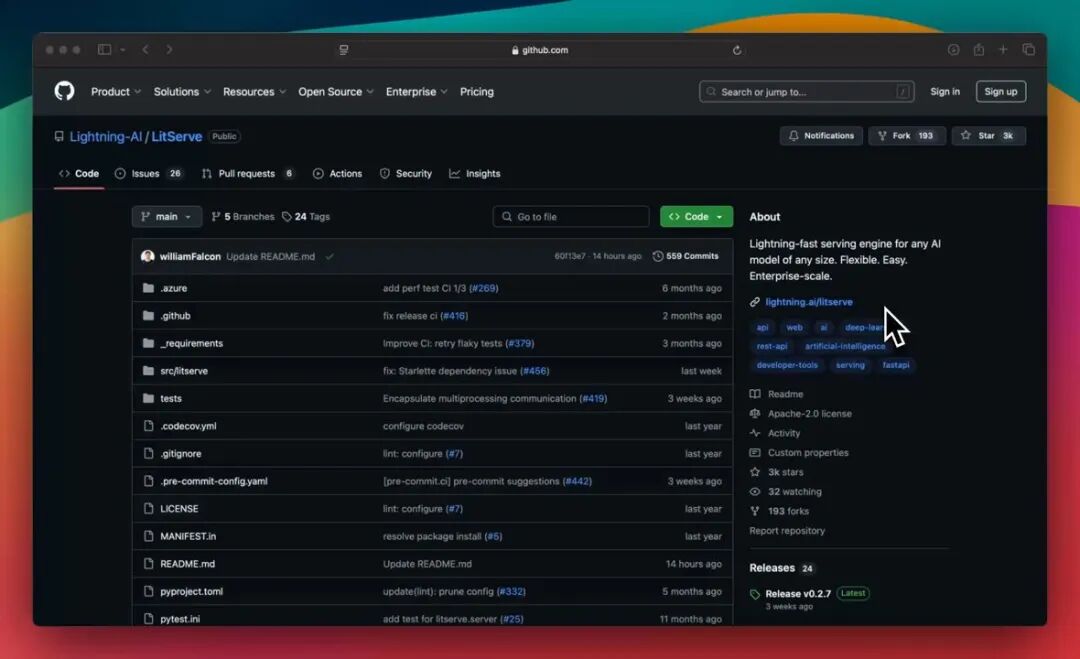The height and width of the screenshot is (659, 1080).
Task: Click the Sign in link
Action: coord(944,92)
